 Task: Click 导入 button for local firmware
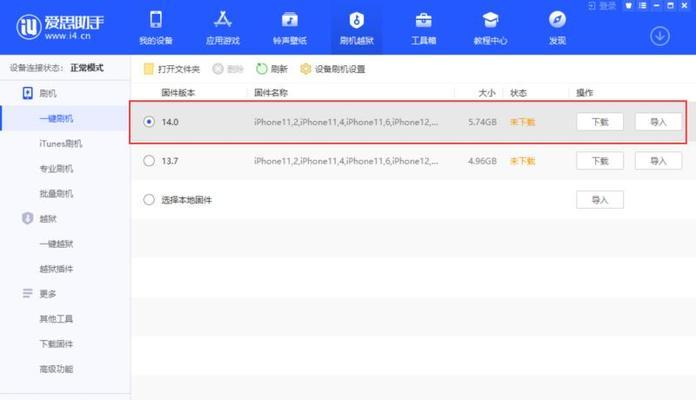pyautogui.click(x=600, y=200)
